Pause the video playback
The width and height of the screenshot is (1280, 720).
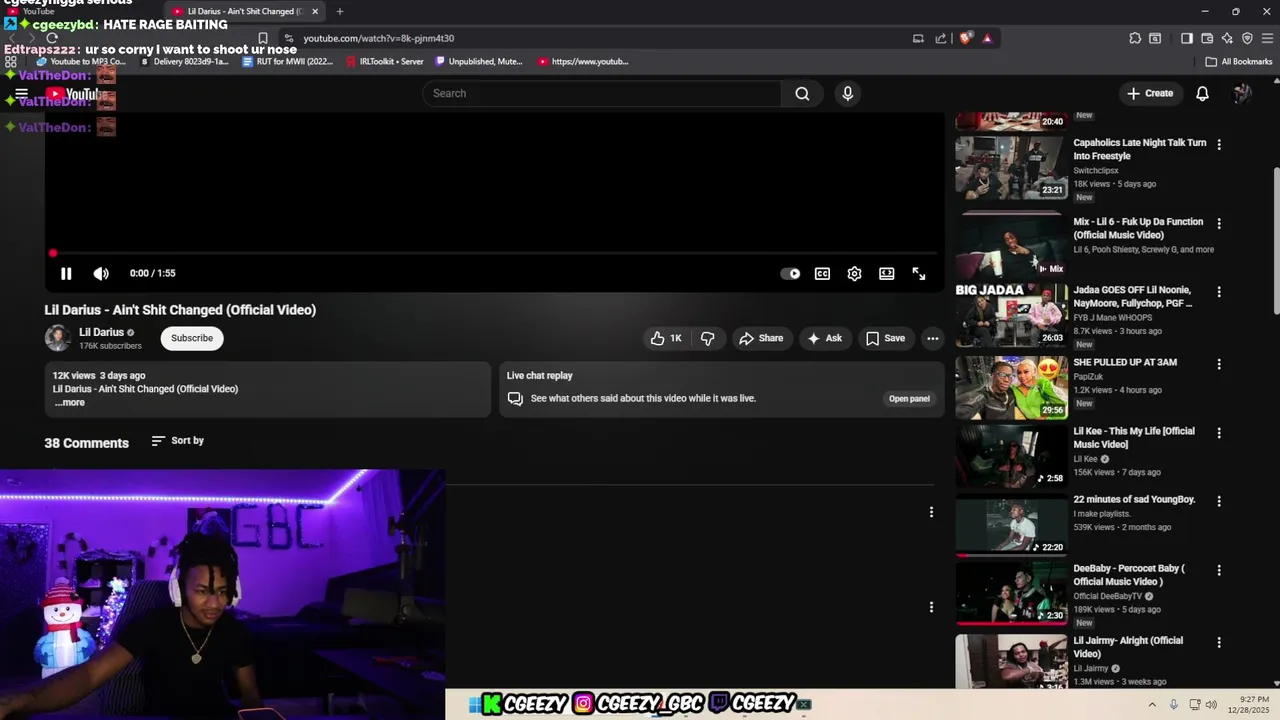coord(66,274)
